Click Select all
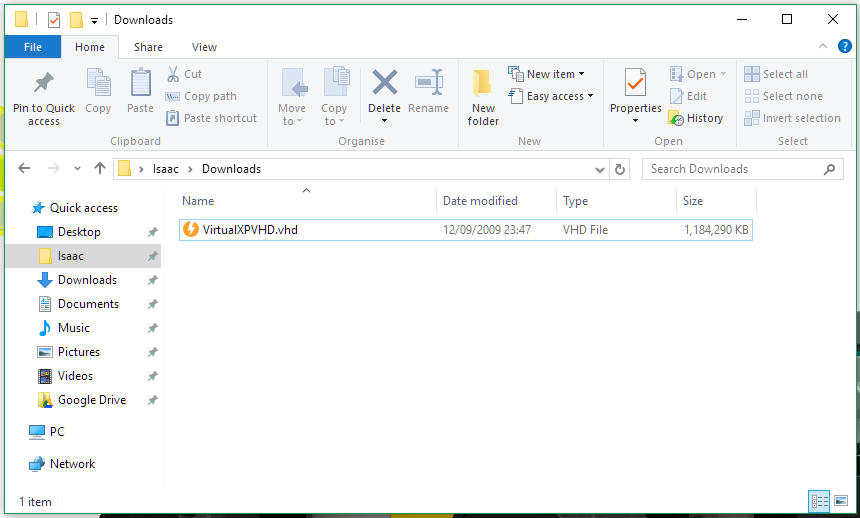 tap(776, 74)
